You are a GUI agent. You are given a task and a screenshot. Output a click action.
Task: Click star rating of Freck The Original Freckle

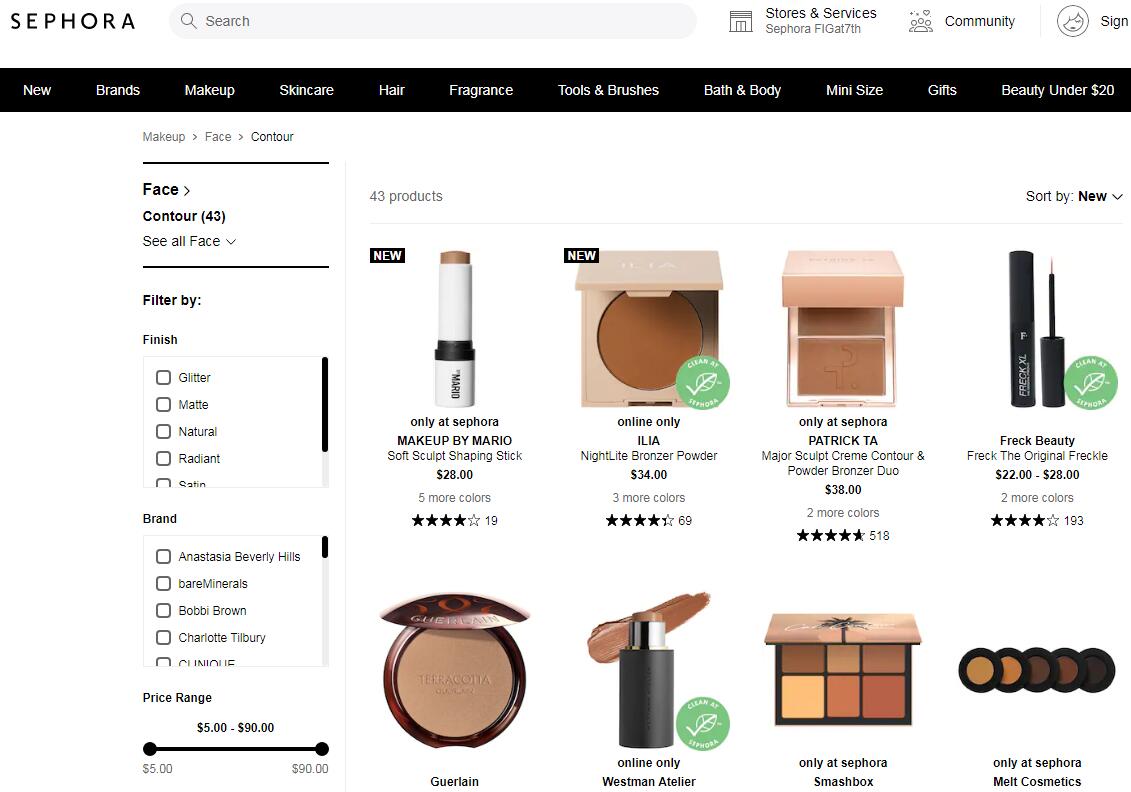point(1025,520)
